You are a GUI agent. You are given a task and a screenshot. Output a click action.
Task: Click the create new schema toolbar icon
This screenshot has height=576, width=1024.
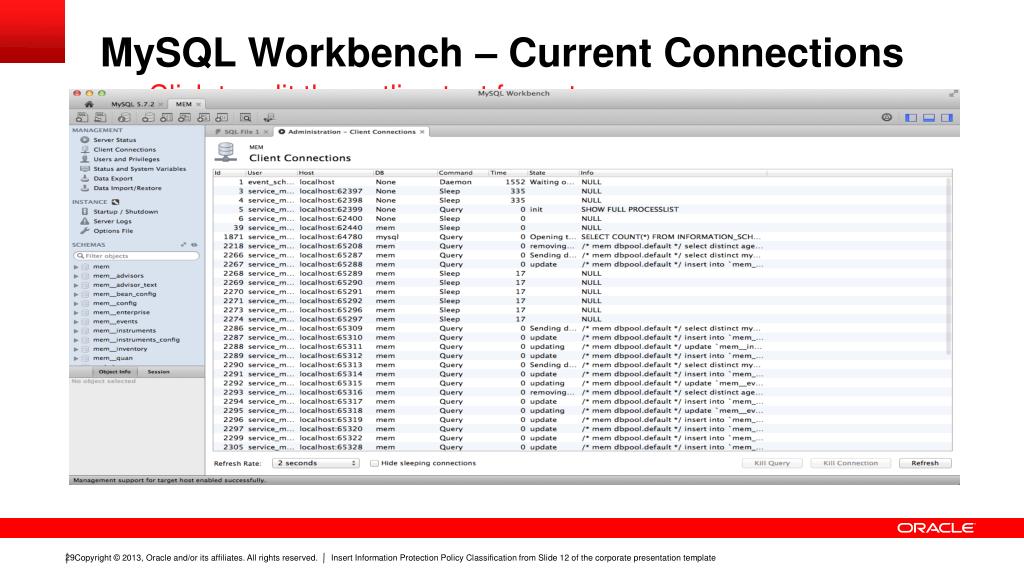[x=148, y=118]
